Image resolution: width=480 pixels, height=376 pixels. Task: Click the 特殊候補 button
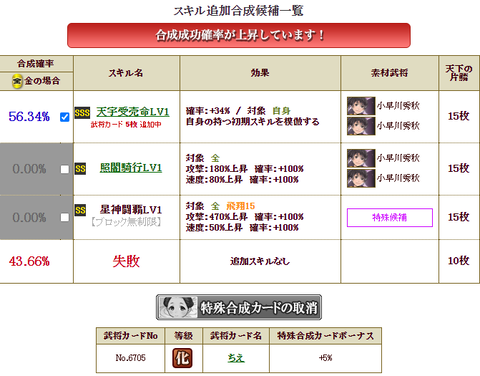(390, 218)
